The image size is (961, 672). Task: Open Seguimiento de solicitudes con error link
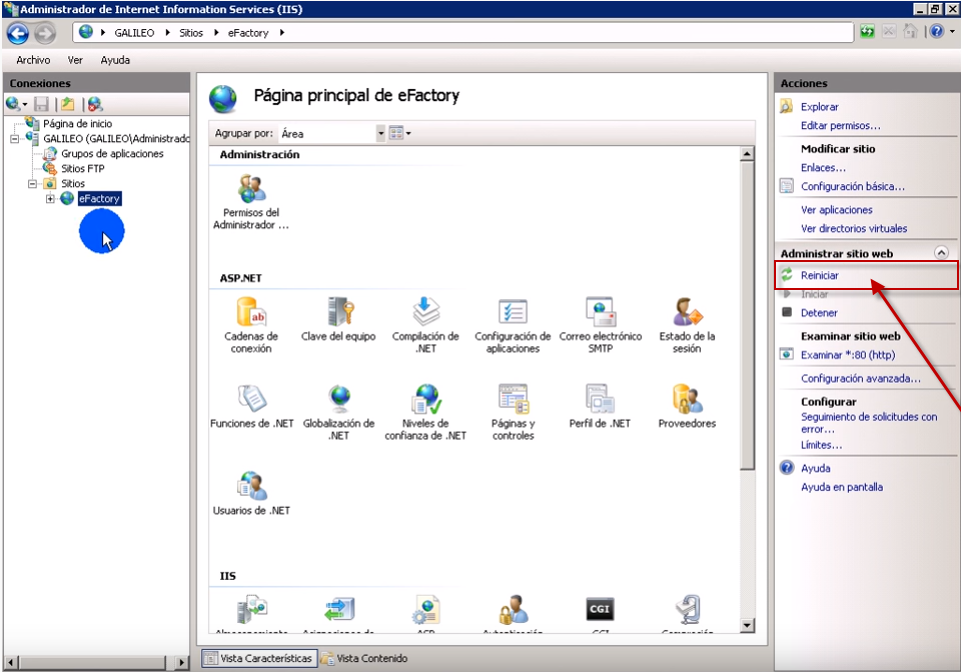pos(868,422)
